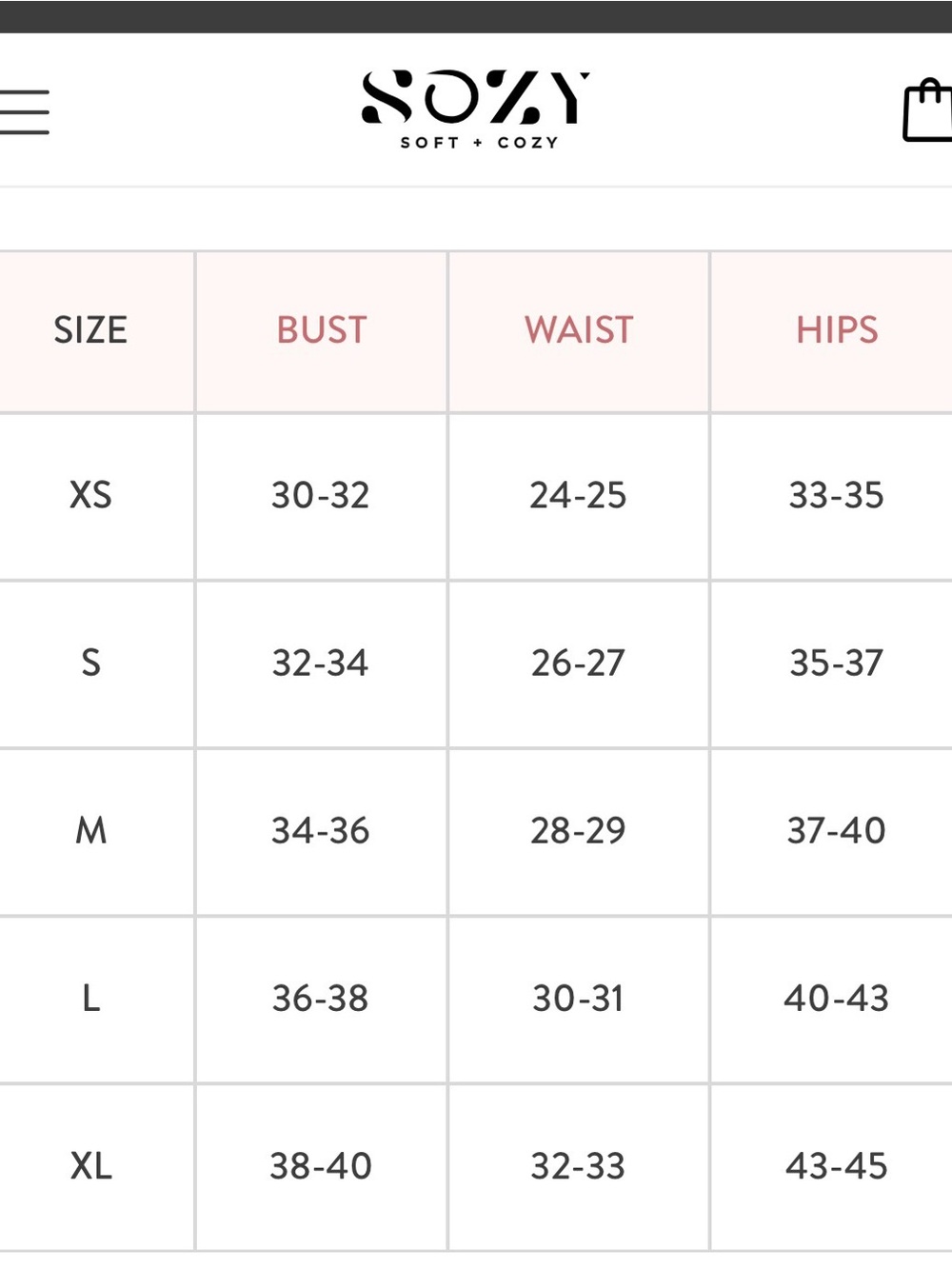Select the L hips value 40-43

point(837,998)
